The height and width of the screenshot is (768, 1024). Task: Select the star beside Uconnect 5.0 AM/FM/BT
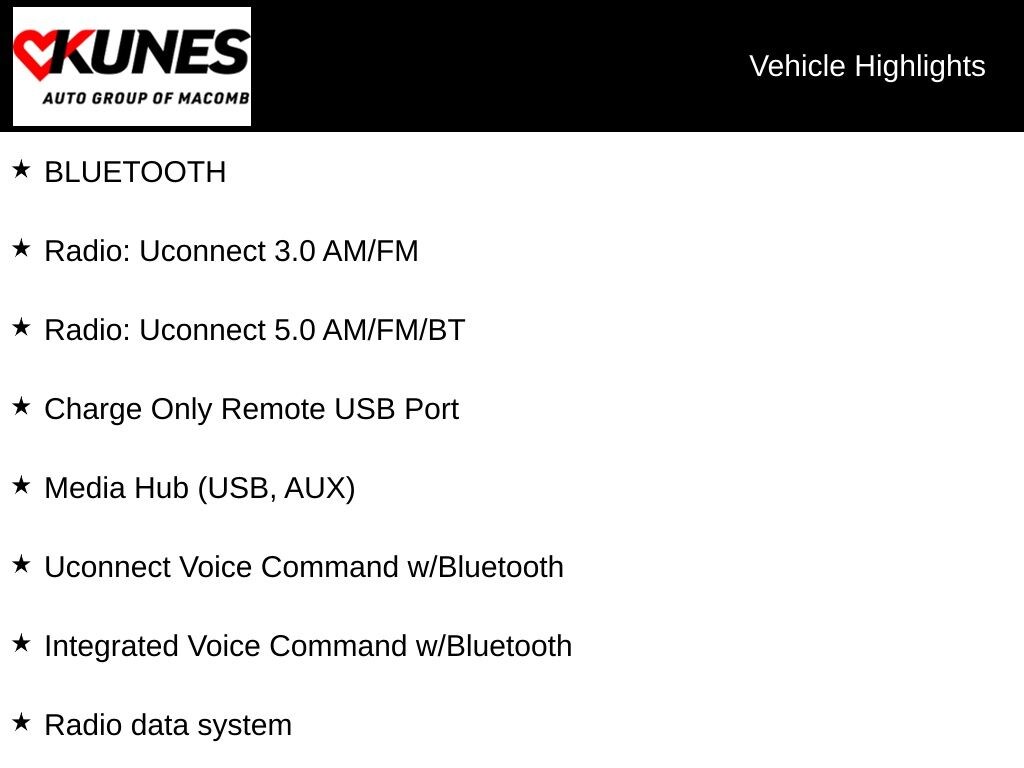(21, 328)
